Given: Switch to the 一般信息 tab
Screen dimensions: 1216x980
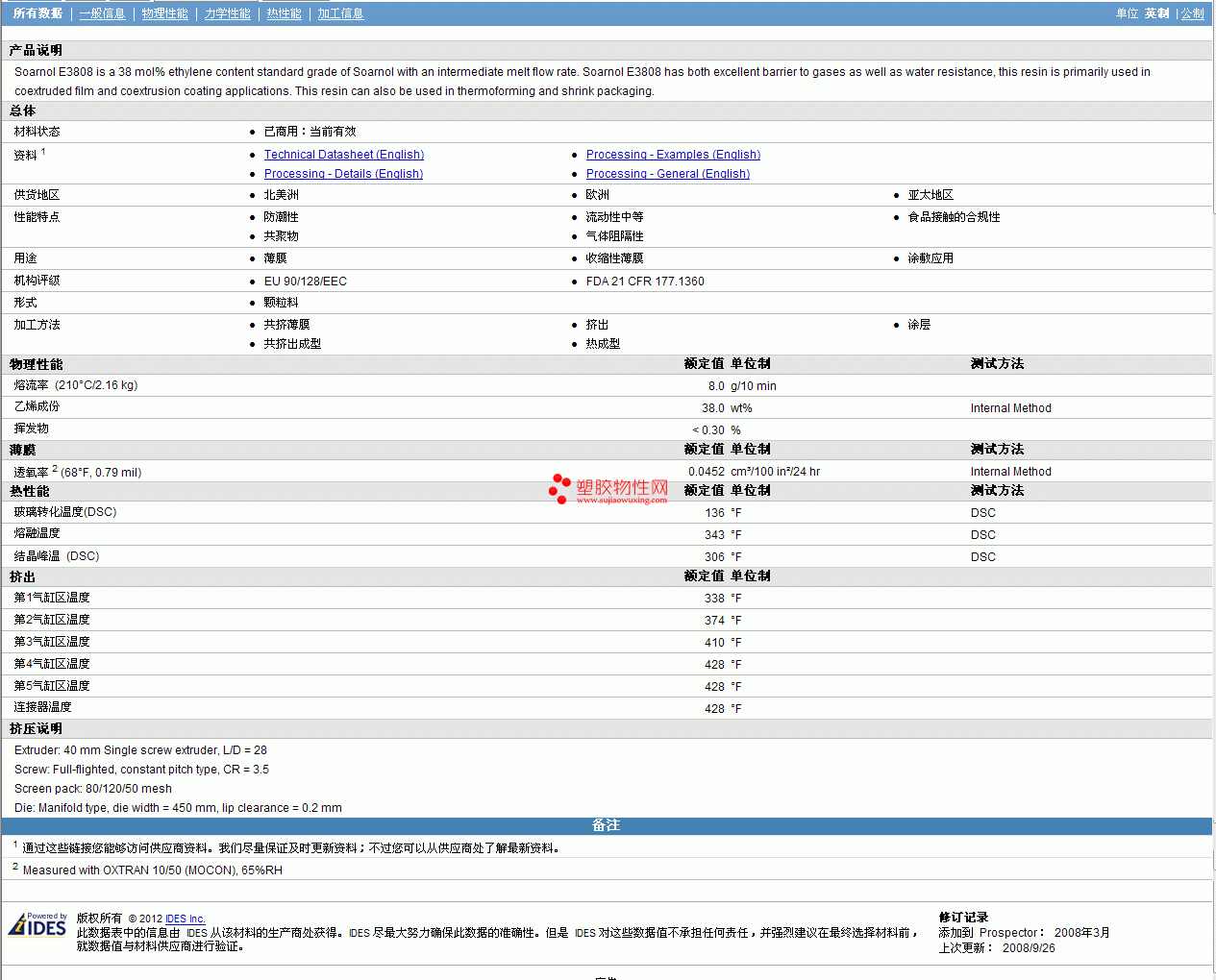Looking at the screenshot, I should [x=102, y=13].
